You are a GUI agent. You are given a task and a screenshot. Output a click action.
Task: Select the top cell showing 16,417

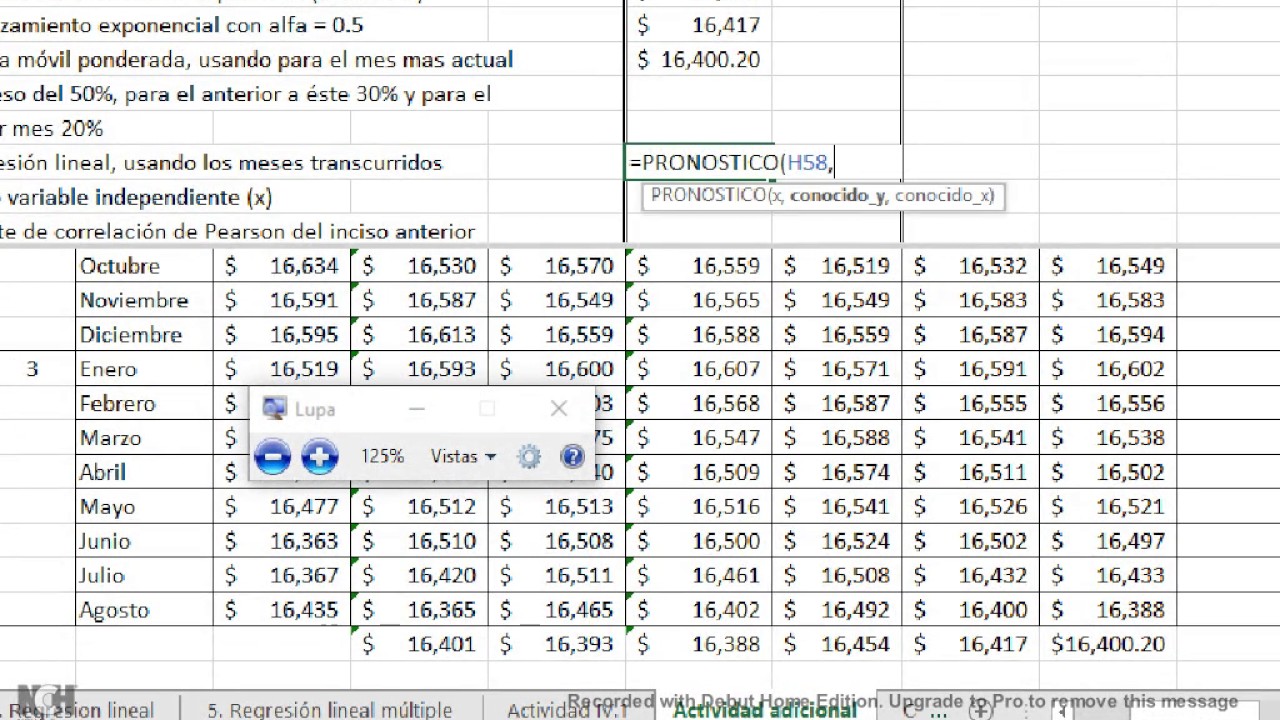click(698, 25)
